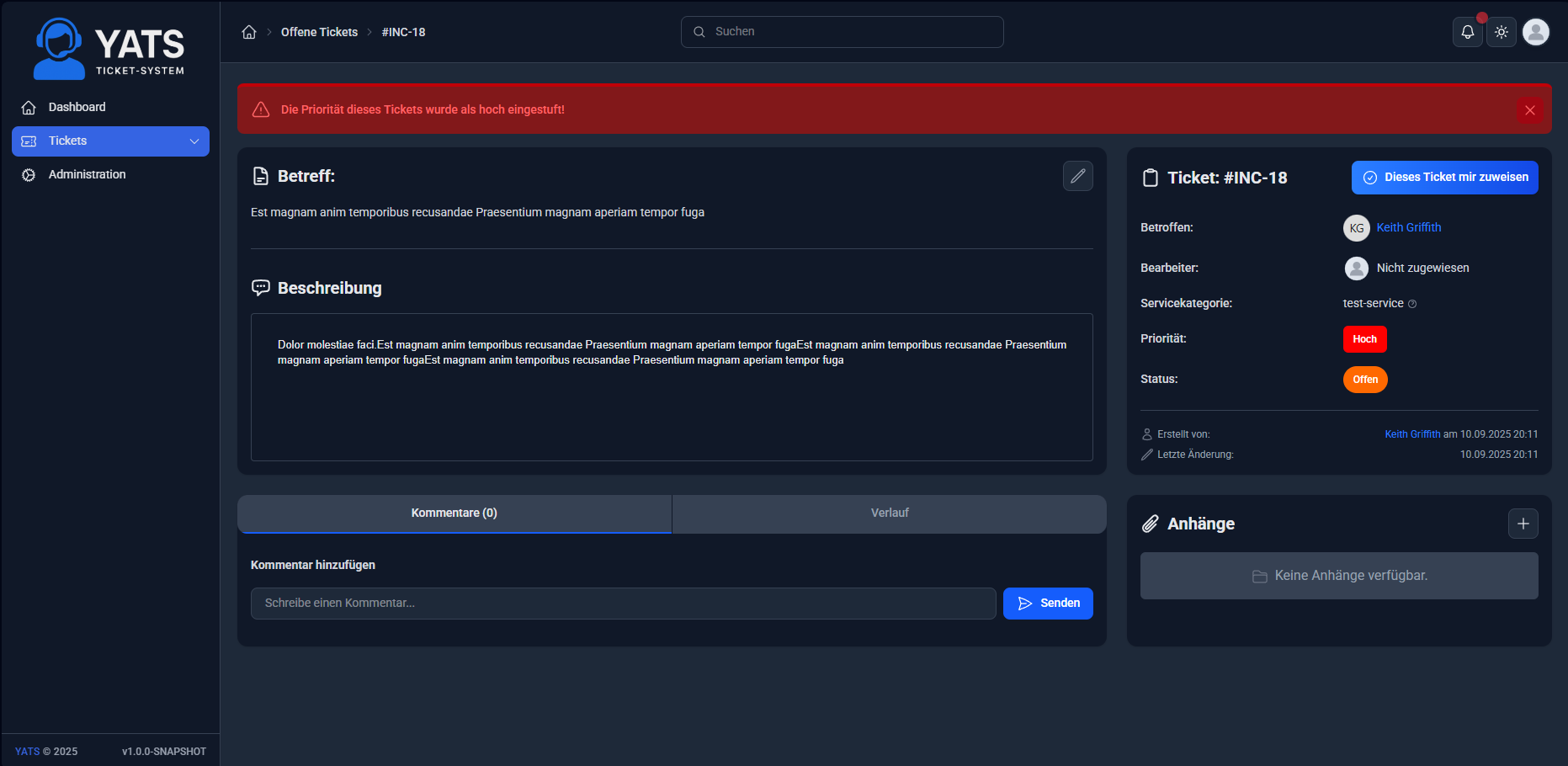Click the home breadcrumb icon
Screen dimensions: 1568x766
pyautogui.click(x=249, y=32)
